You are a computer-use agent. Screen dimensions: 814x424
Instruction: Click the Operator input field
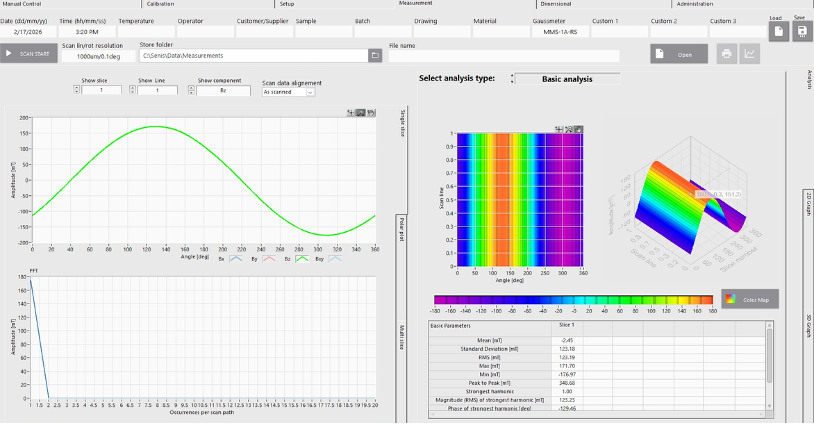(205, 32)
